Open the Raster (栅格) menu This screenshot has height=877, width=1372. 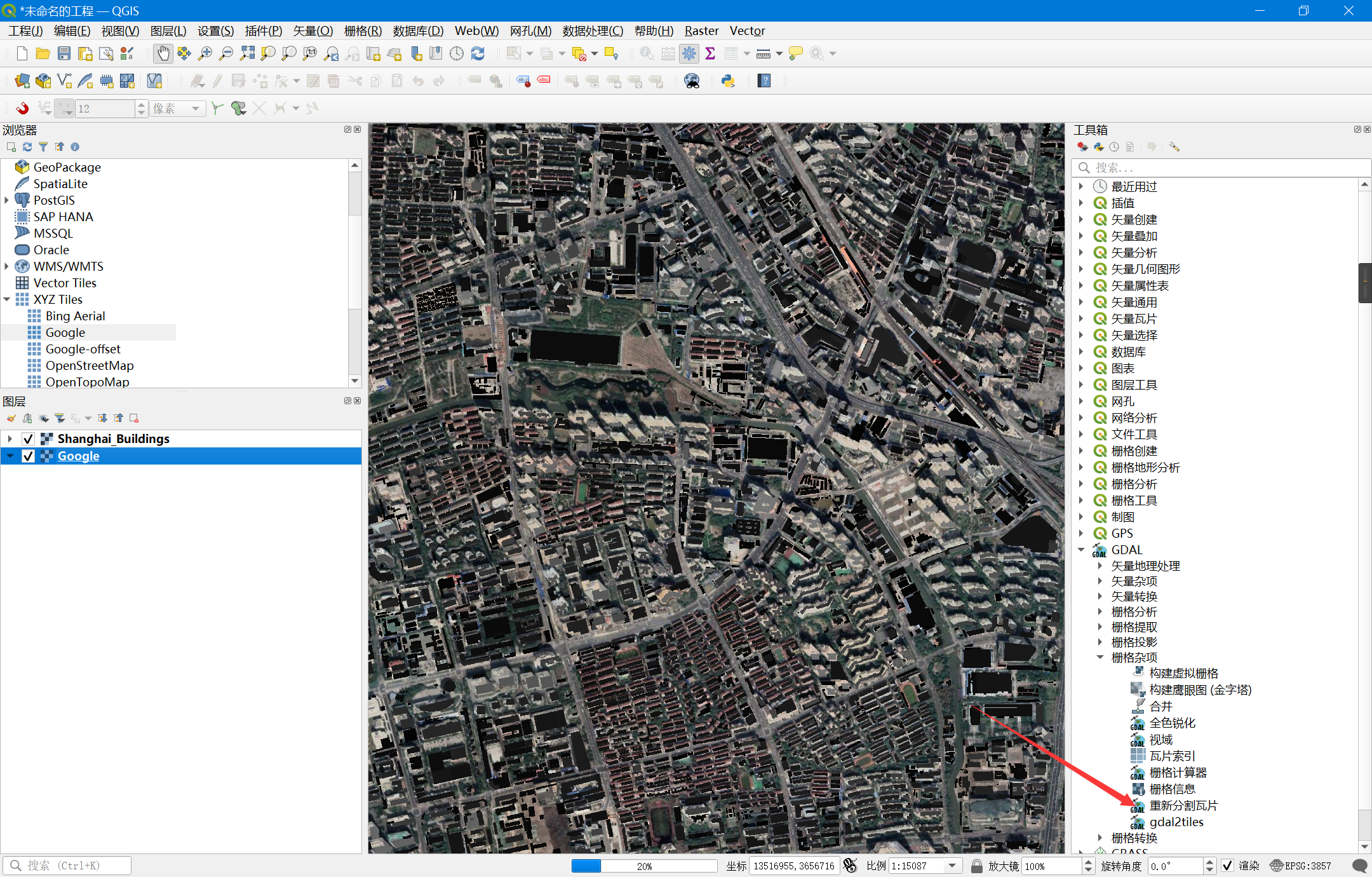[x=363, y=31]
